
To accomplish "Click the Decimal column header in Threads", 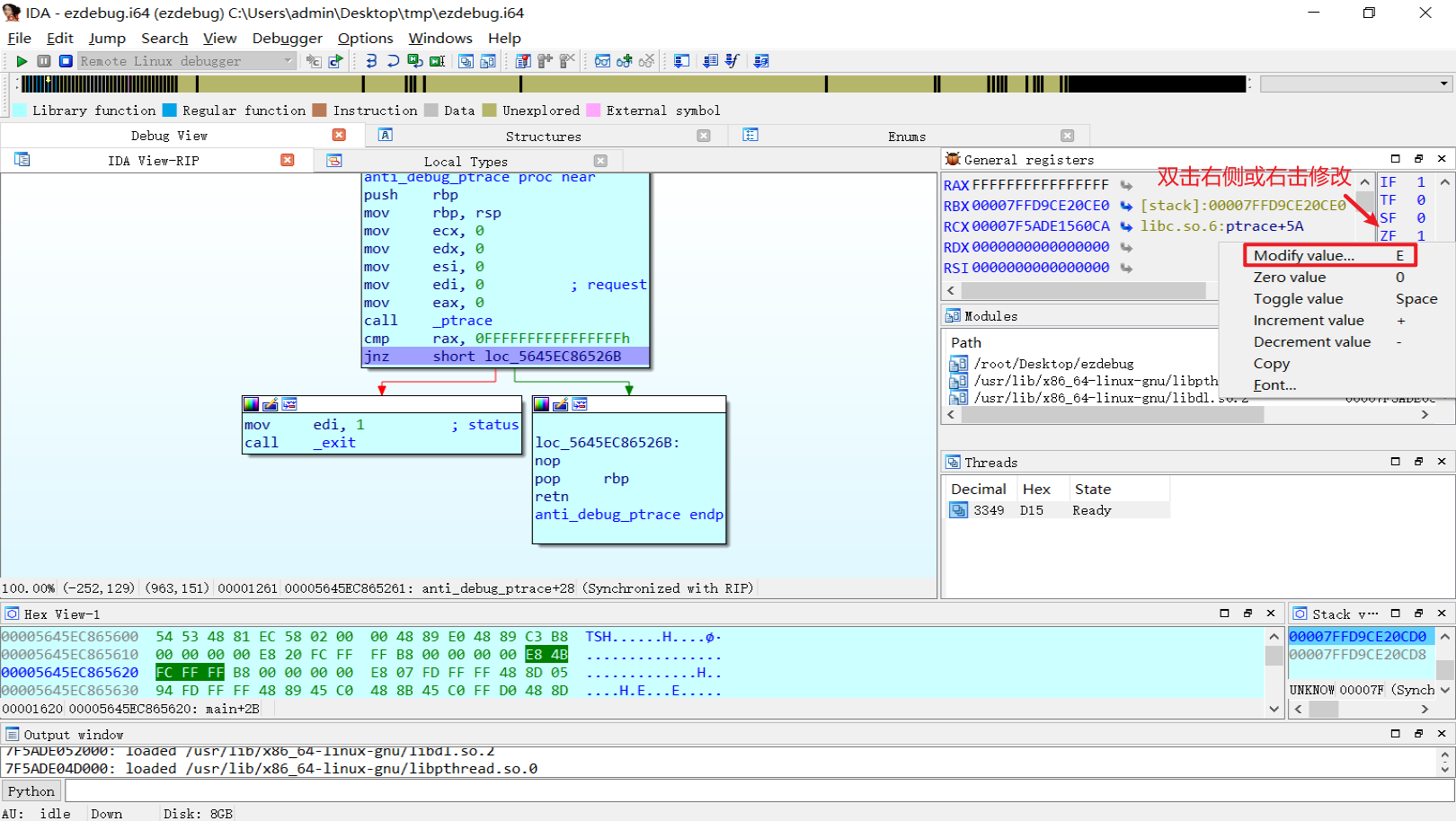I will [x=978, y=490].
